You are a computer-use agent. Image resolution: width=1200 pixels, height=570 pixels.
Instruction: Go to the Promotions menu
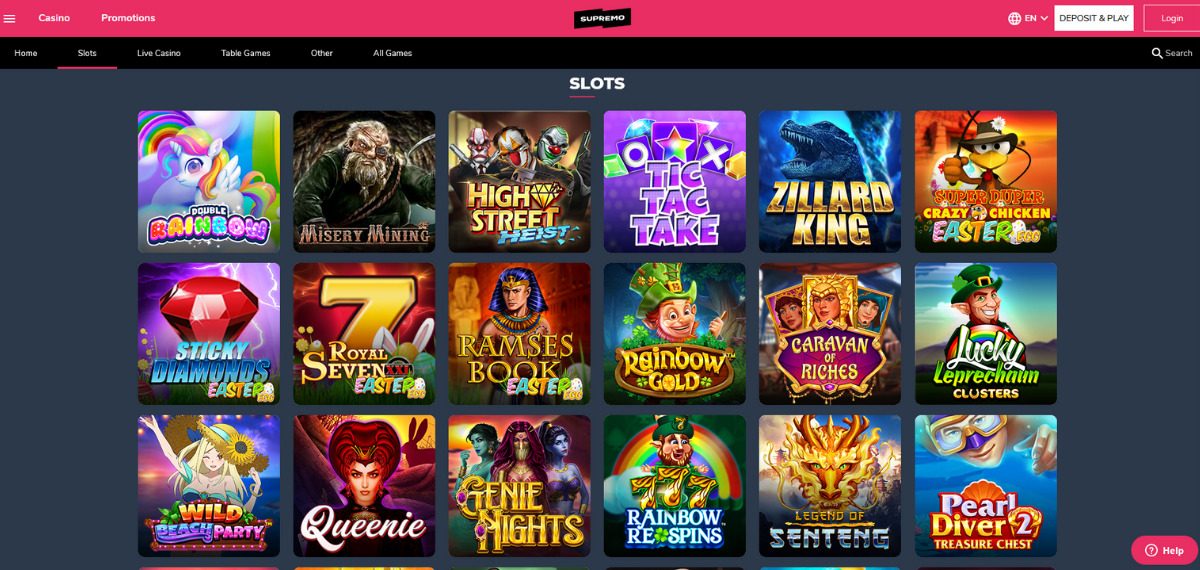click(x=128, y=18)
